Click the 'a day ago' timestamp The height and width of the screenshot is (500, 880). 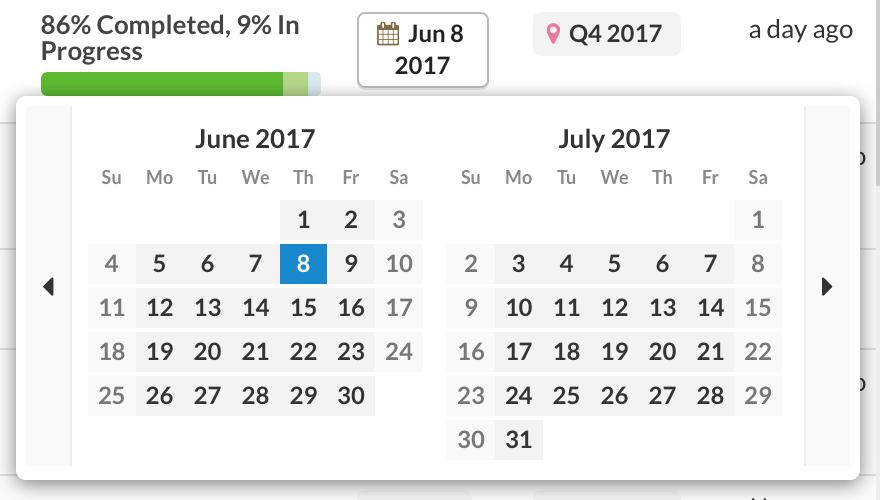[800, 30]
